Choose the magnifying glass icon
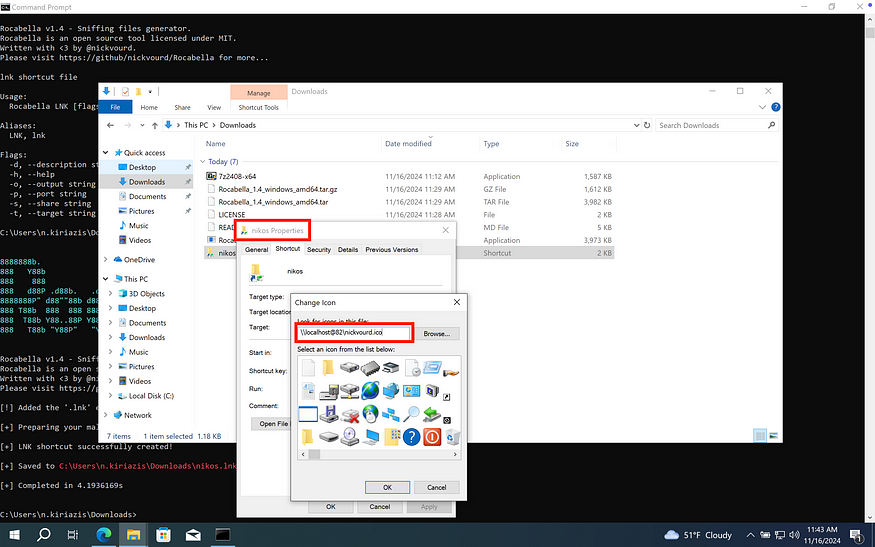The image size is (875, 547). coord(411,414)
